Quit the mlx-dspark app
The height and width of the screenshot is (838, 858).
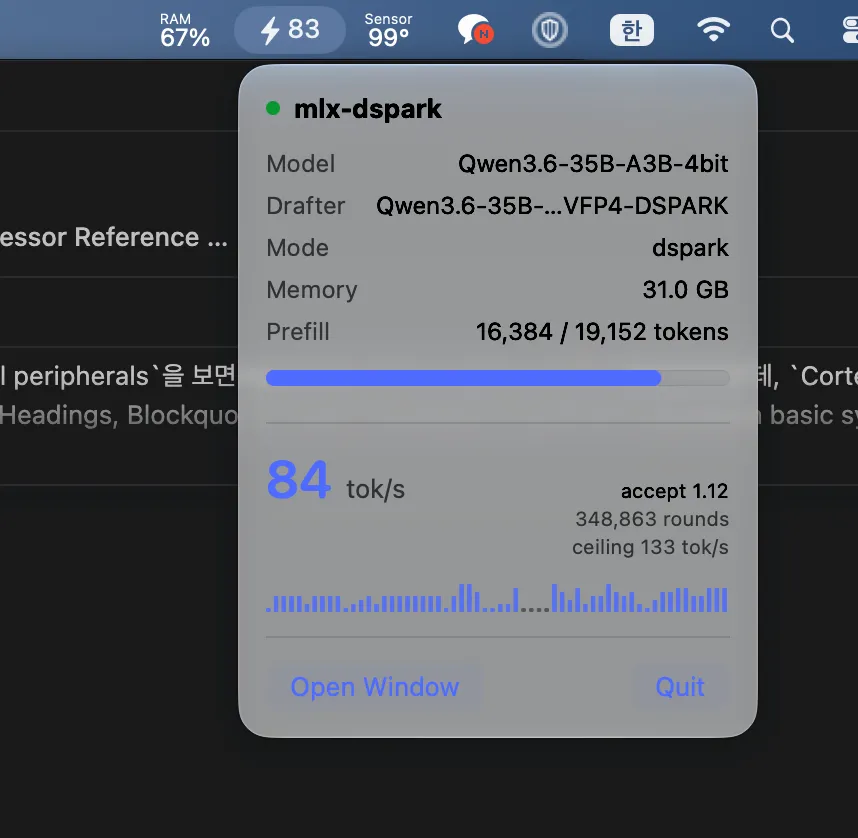(x=680, y=686)
